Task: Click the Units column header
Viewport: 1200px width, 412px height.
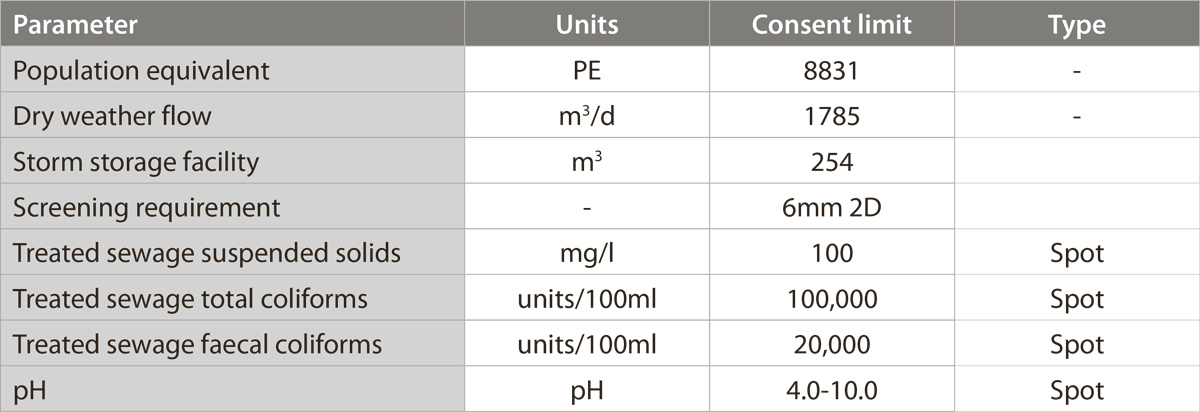Action: (587, 25)
